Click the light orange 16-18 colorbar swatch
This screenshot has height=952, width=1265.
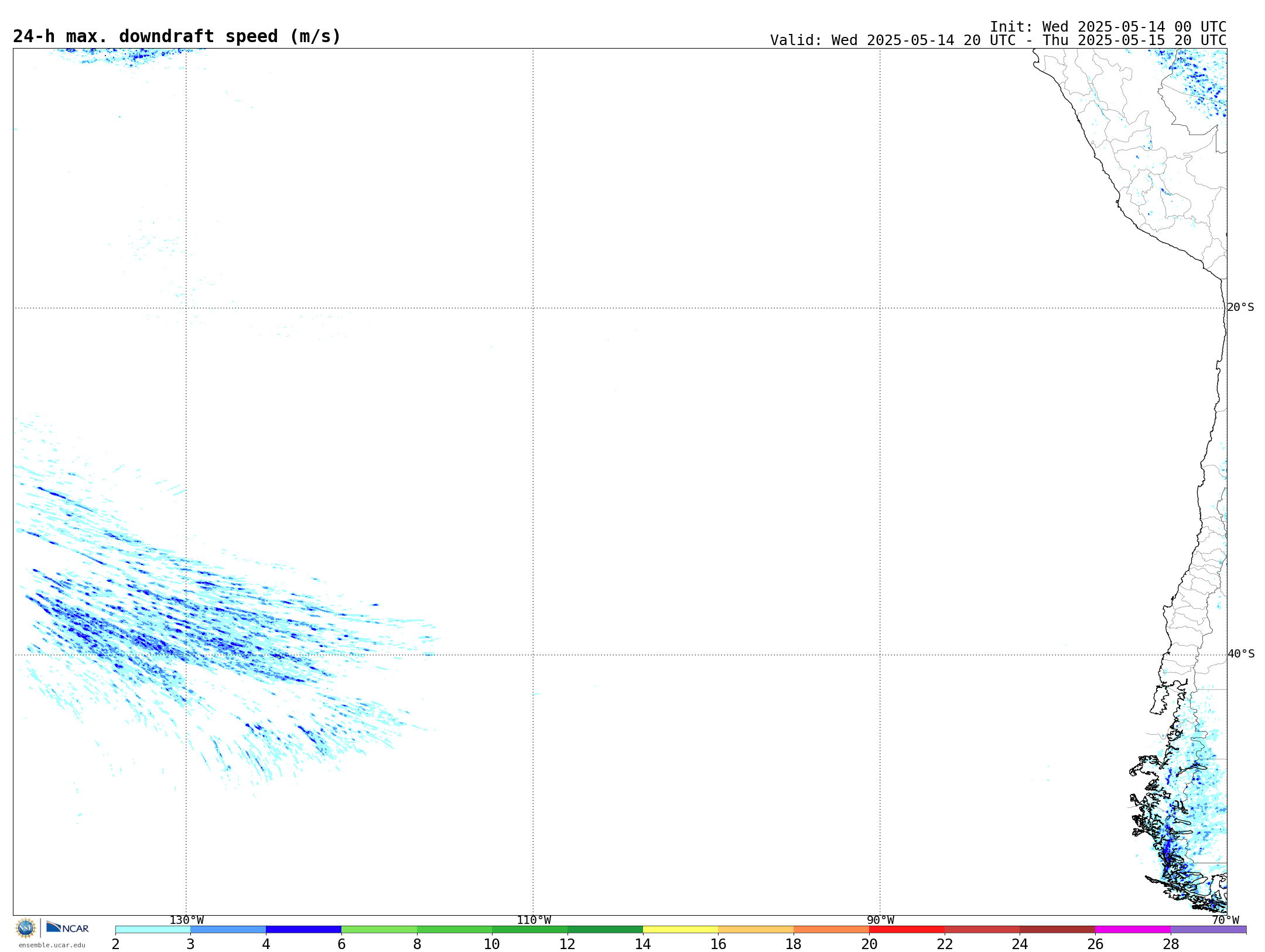(755, 930)
